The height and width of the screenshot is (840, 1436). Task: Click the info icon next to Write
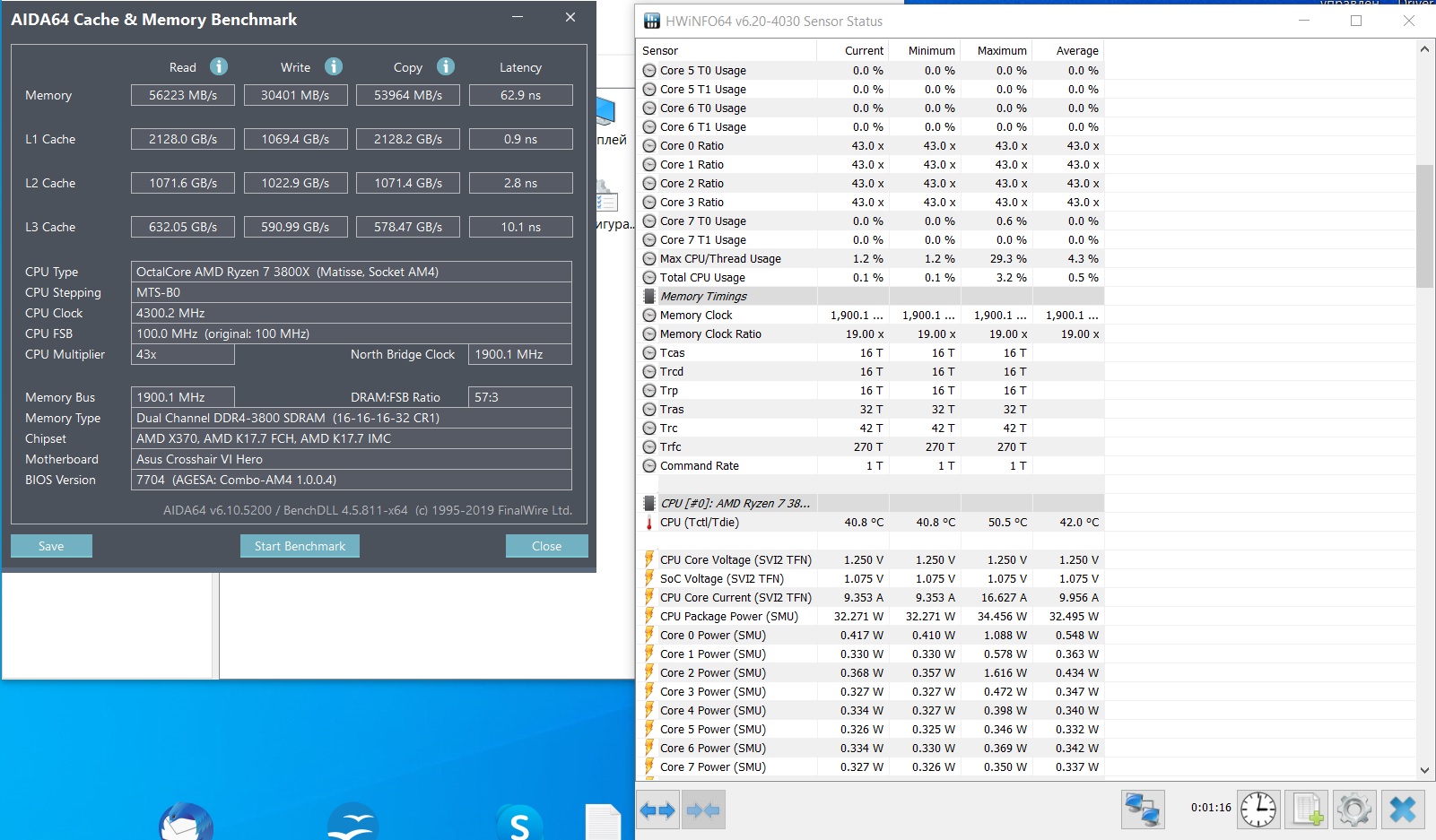pos(334,66)
